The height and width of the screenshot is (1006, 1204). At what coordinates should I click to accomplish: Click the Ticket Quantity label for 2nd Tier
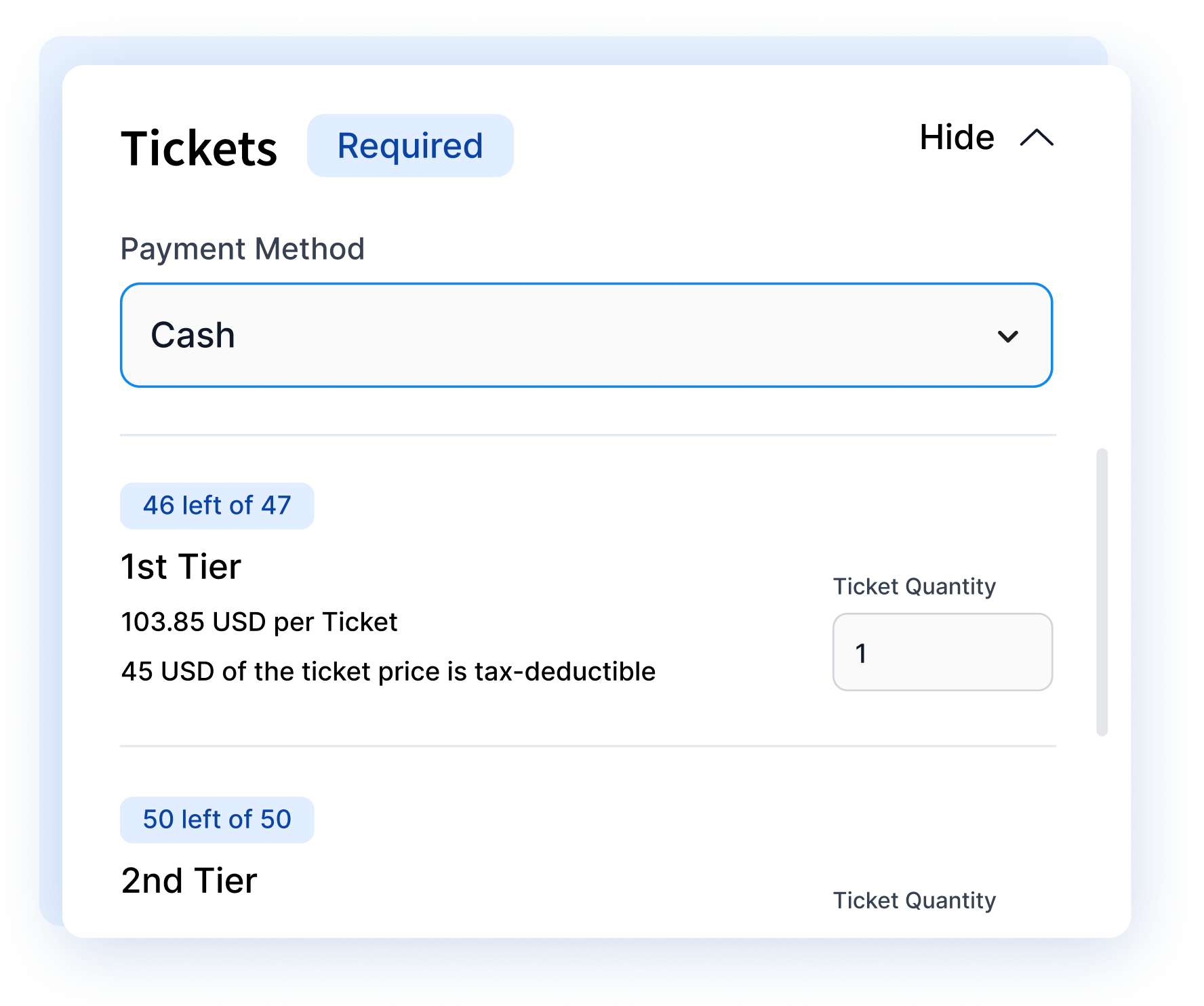pyautogui.click(x=914, y=900)
